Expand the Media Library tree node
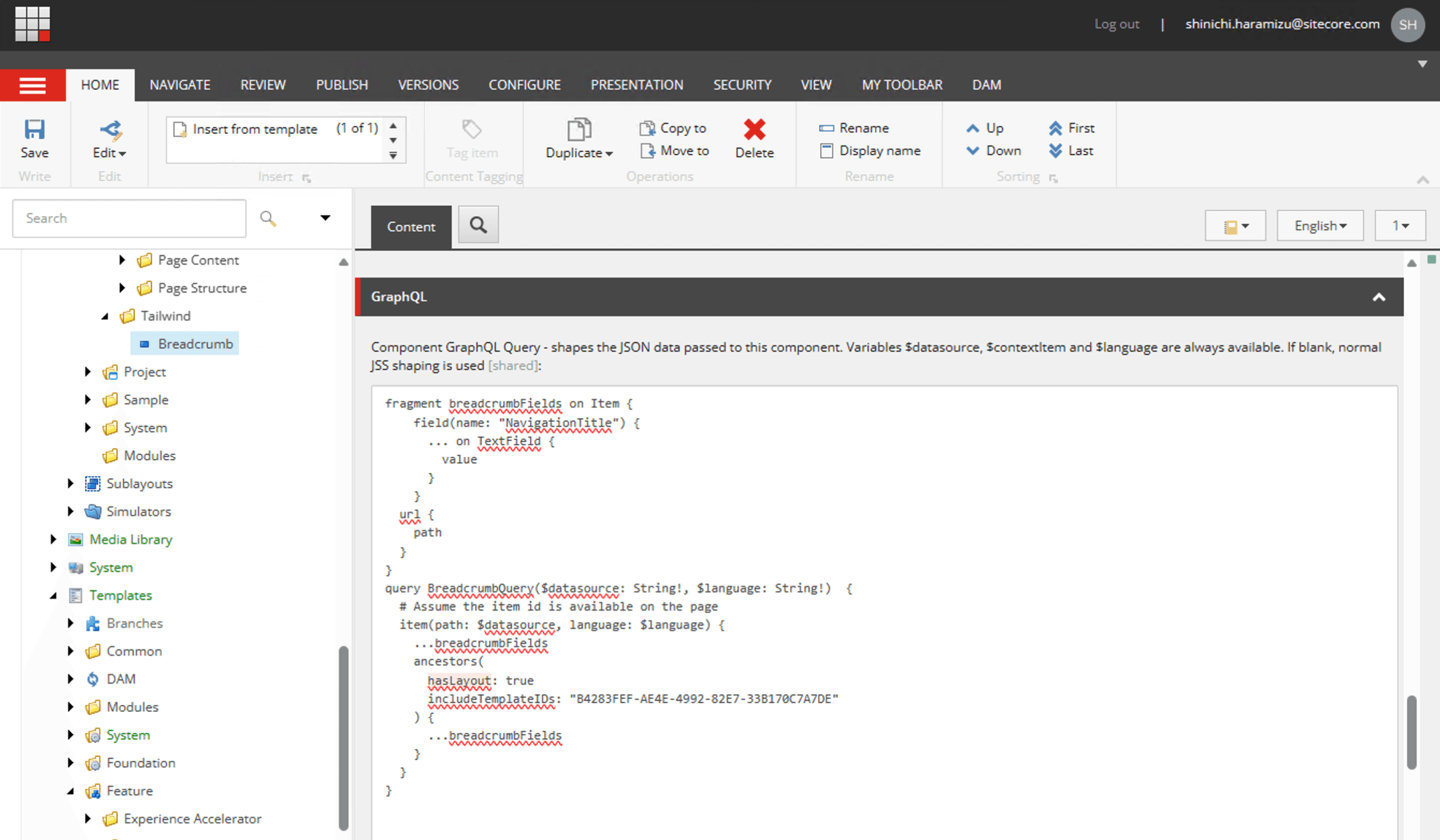This screenshot has height=840, width=1440. [x=53, y=540]
